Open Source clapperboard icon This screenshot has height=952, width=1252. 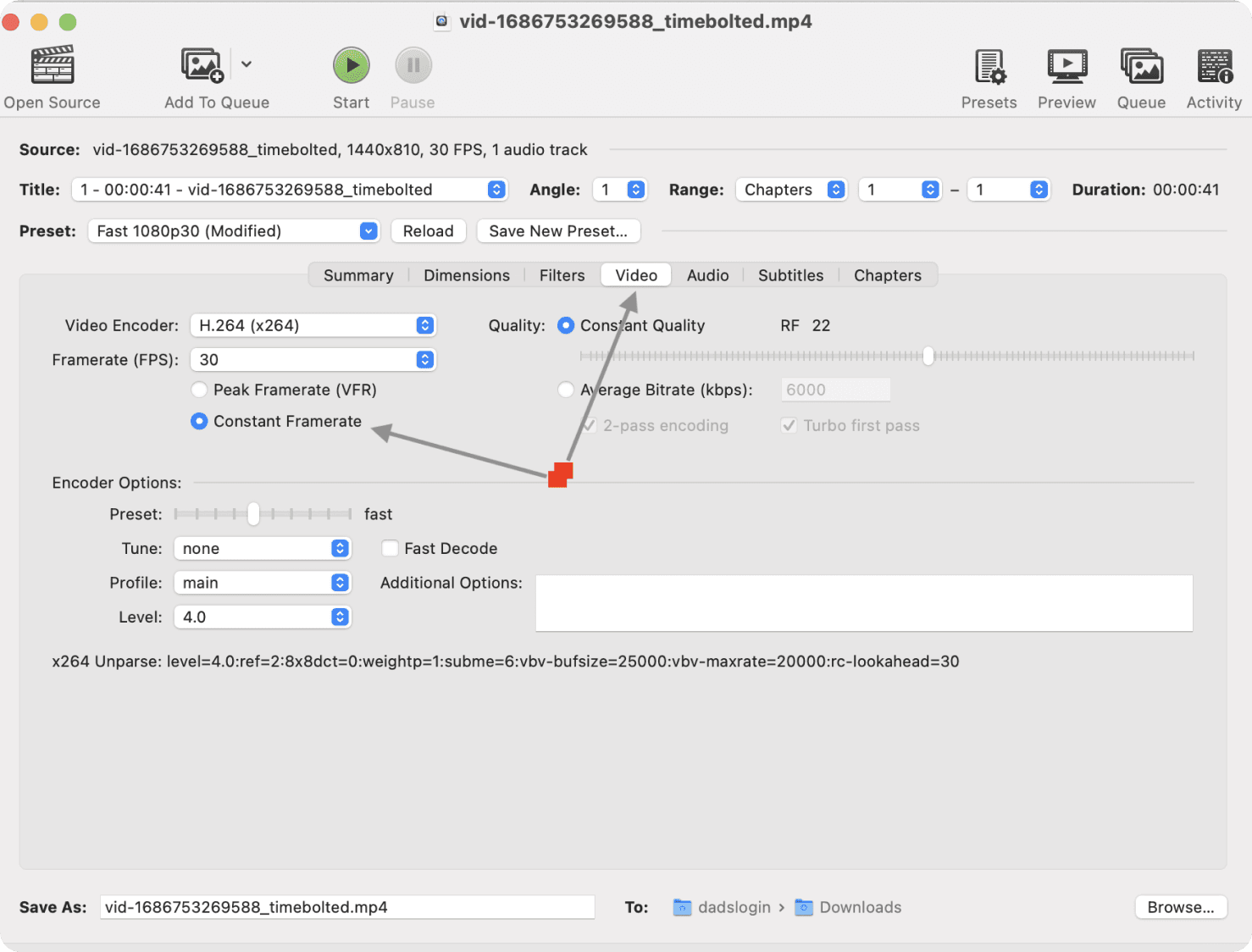pyautogui.click(x=53, y=65)
